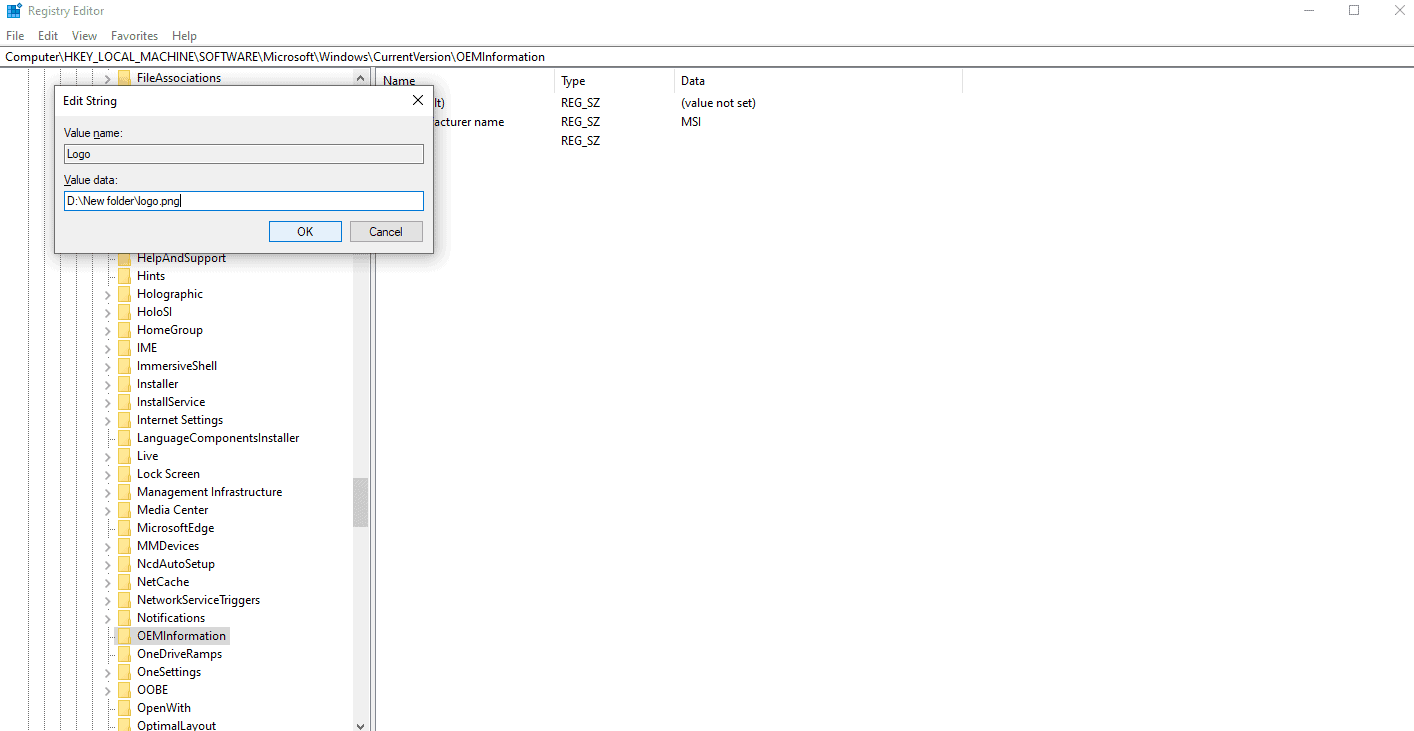Click the Hints folder icon
Image resolution: width=1414 pixels, height=731 pixels.
pyautogui.click(x=124, y=276)
